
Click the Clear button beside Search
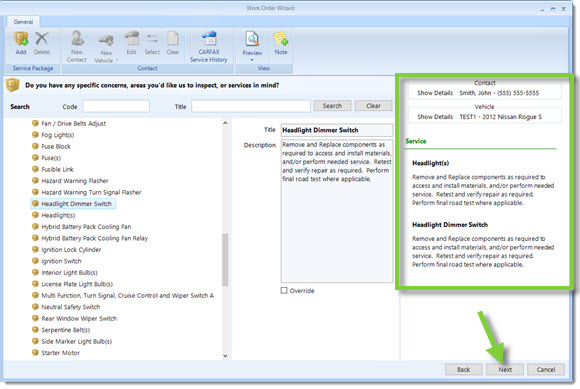point(373,106)
